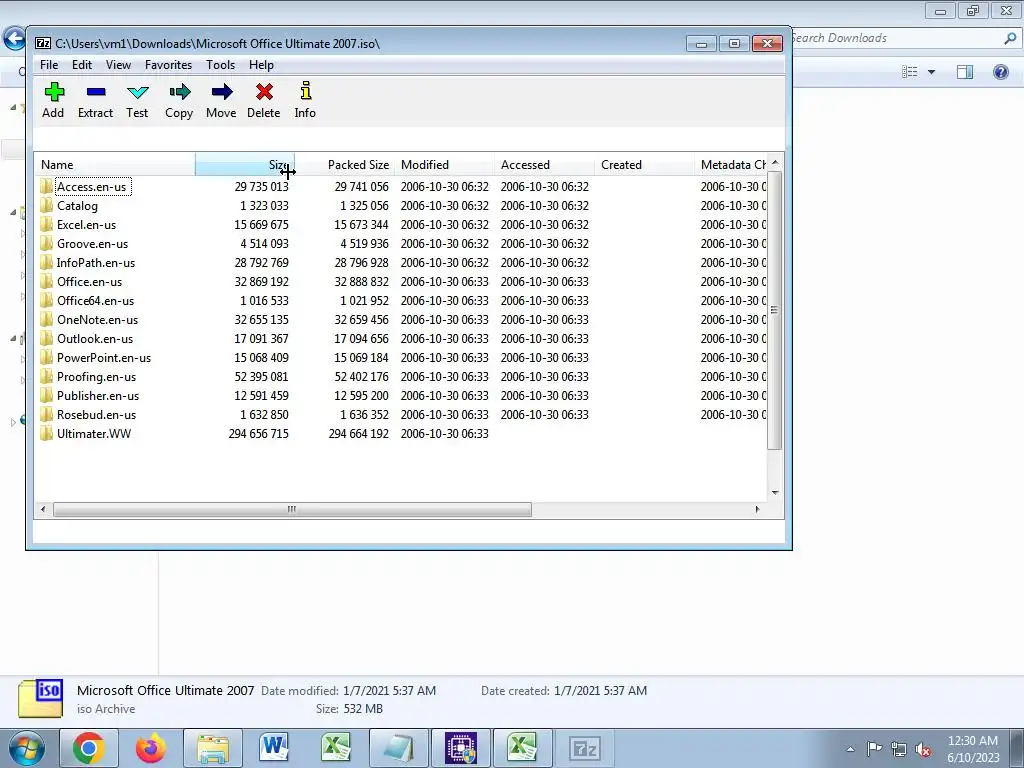Click the taskbar clock showing 12:30 AM
The height and width of the screenshot is (768, 1024).
coord(973,749)
